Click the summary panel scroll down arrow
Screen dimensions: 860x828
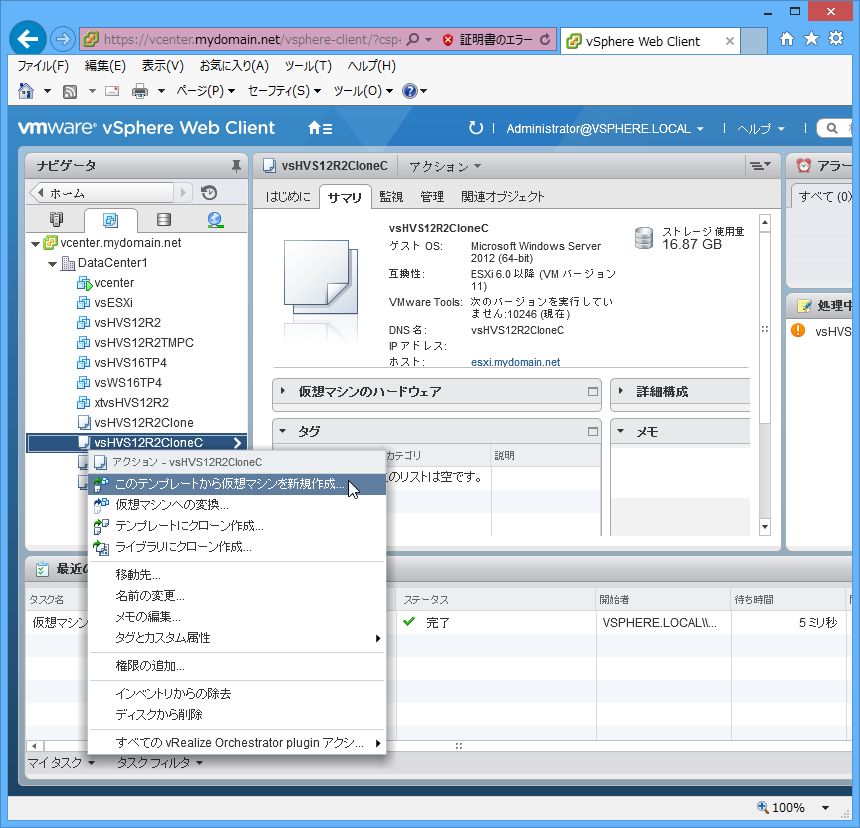coord(765,527)
